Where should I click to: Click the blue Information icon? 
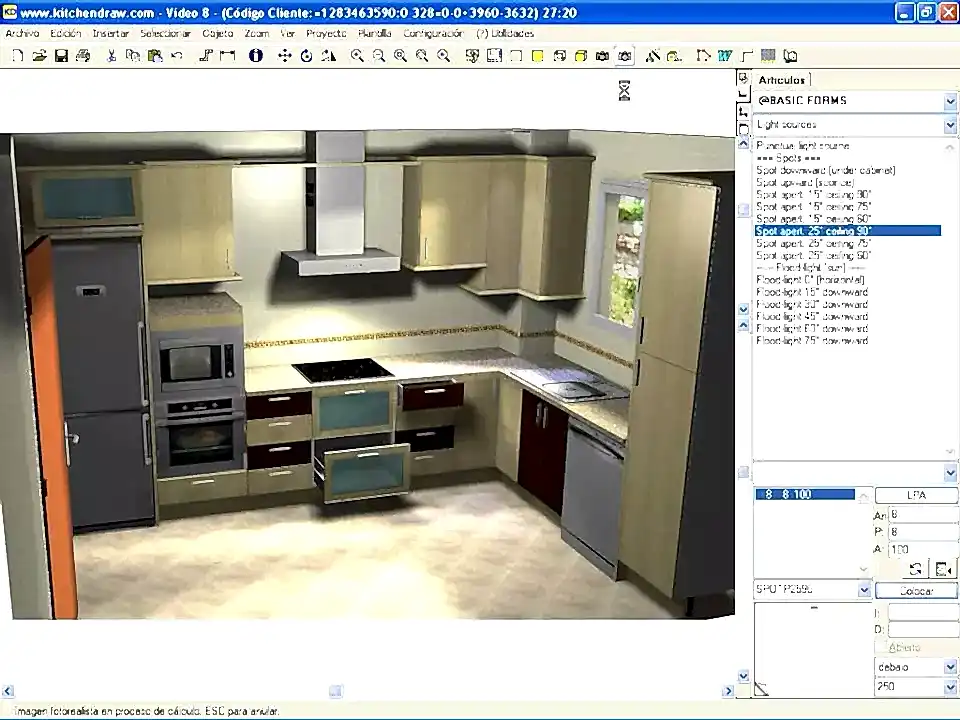pyautogui.click(x=256, y=56)
